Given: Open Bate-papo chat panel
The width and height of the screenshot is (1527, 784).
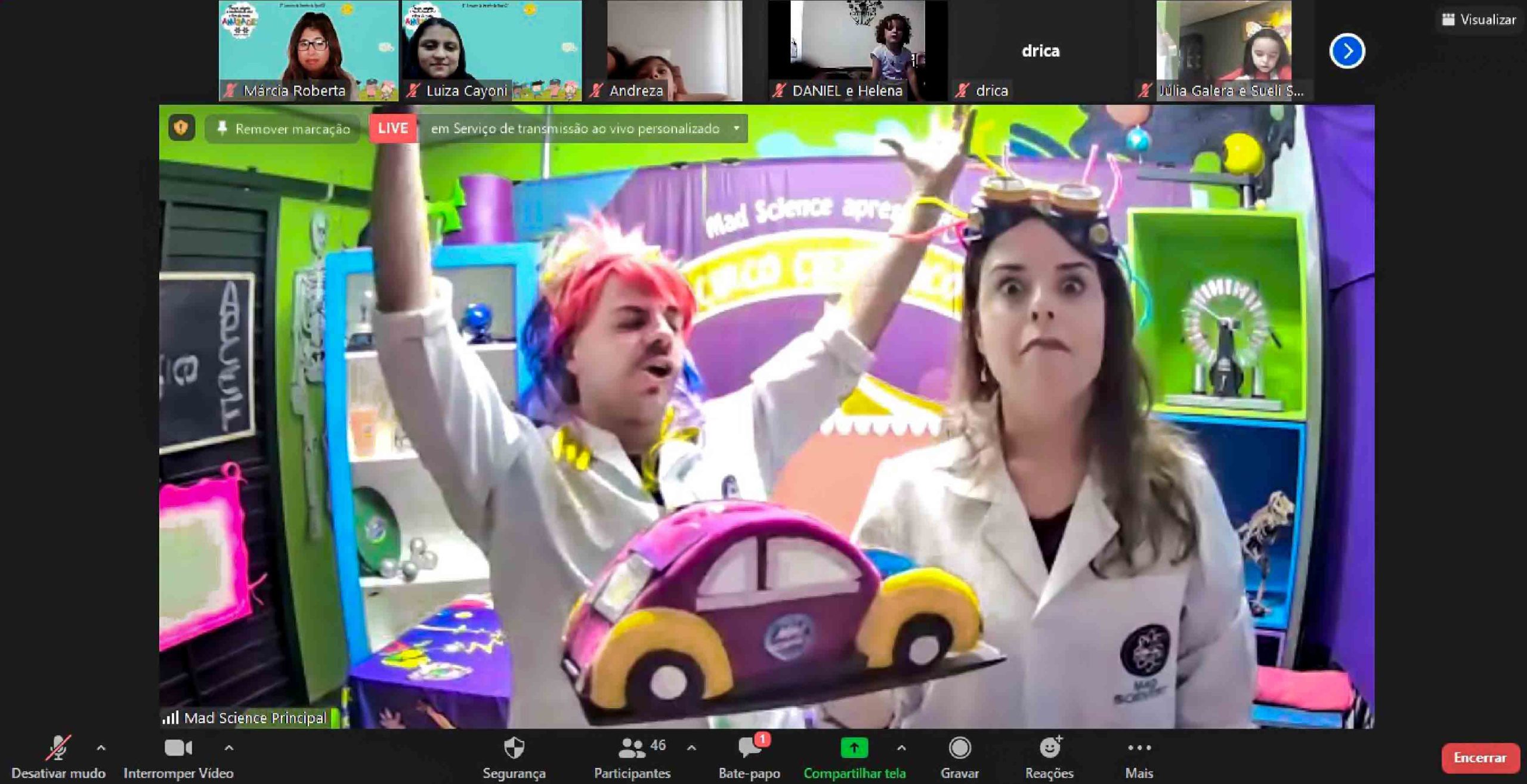Looking at the screenshot, I should point(749,756).
